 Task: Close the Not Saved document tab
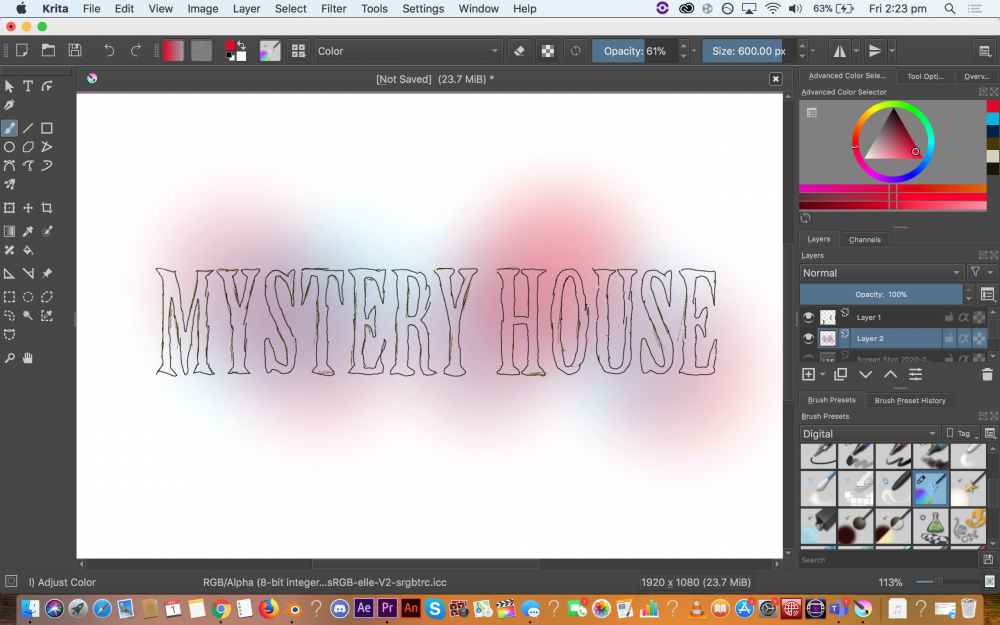[x=776, y=79]
